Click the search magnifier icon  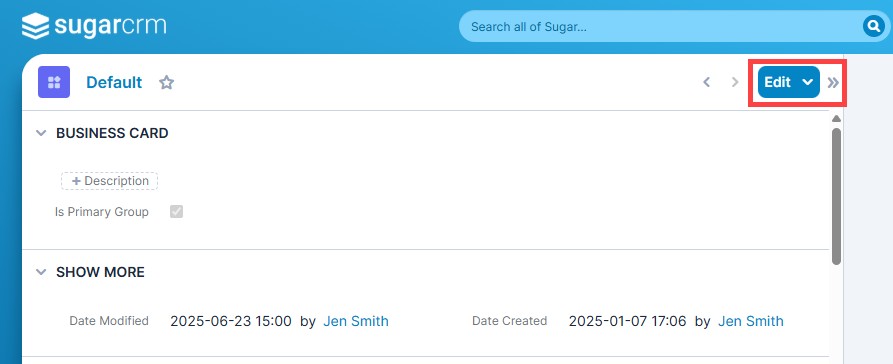point(874,26)
